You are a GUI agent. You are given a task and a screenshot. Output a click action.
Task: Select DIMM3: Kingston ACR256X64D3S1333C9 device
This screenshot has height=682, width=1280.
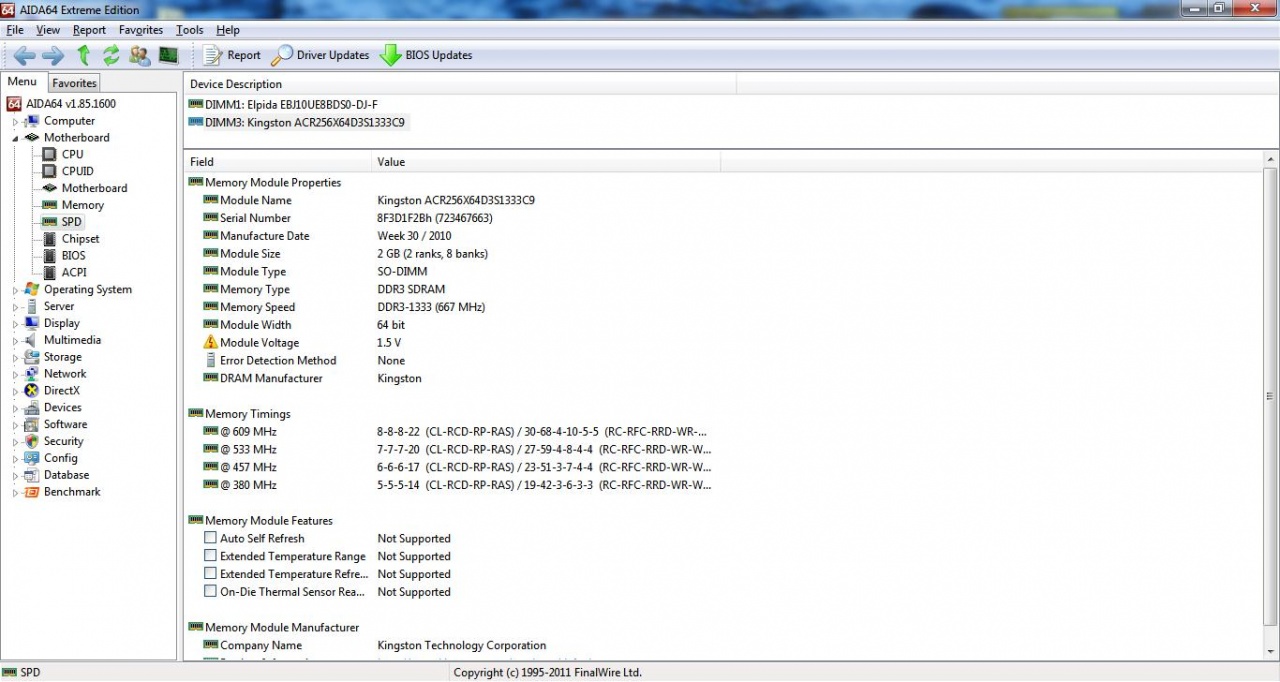coord(297,122)
